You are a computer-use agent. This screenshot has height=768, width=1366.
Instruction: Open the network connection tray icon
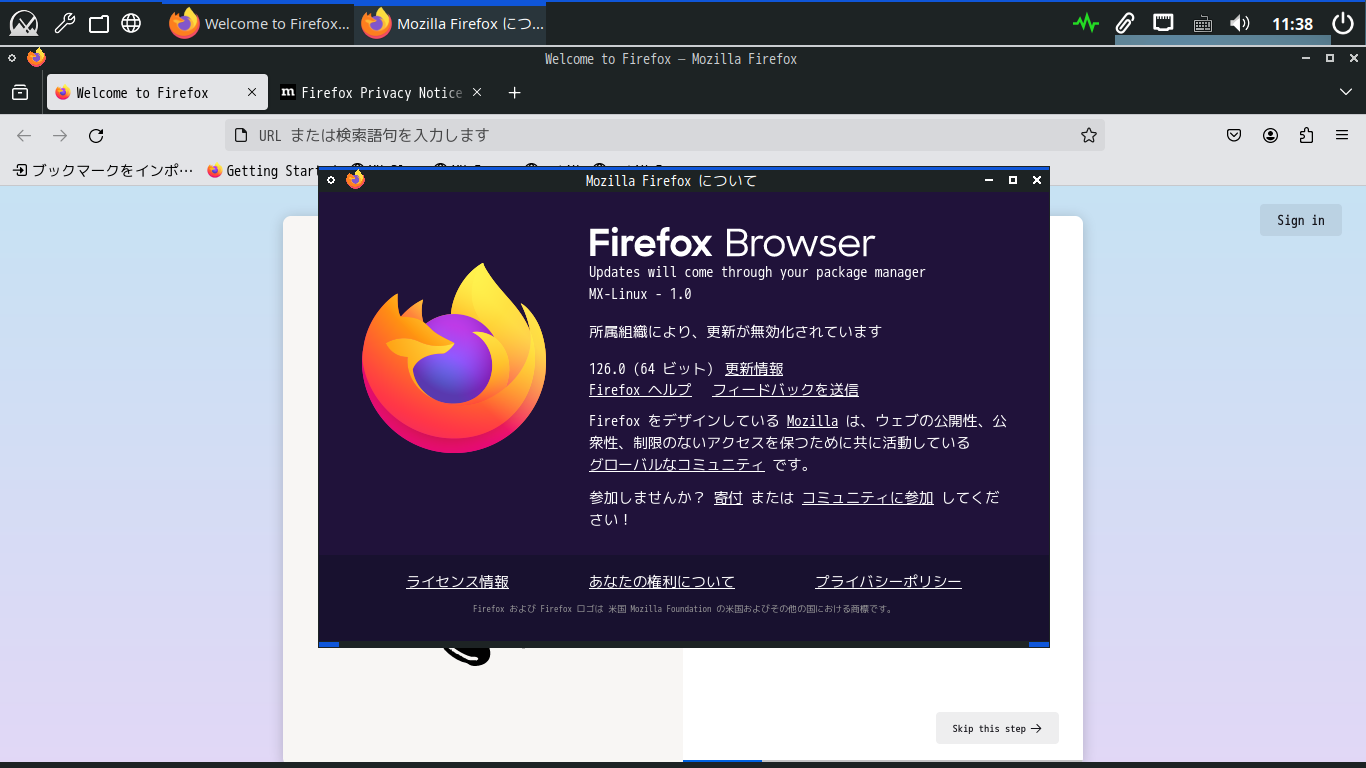(1163, 23)
